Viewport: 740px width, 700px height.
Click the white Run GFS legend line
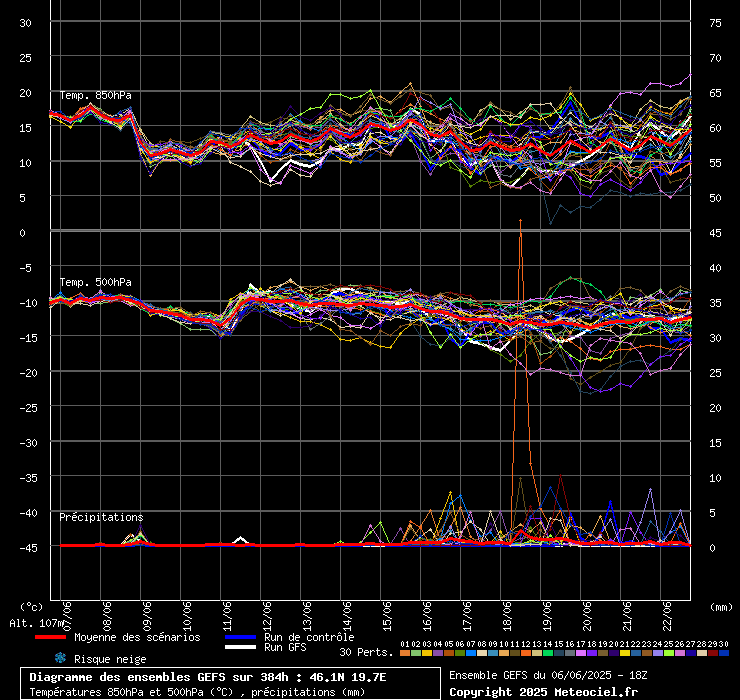click(241, 647)
